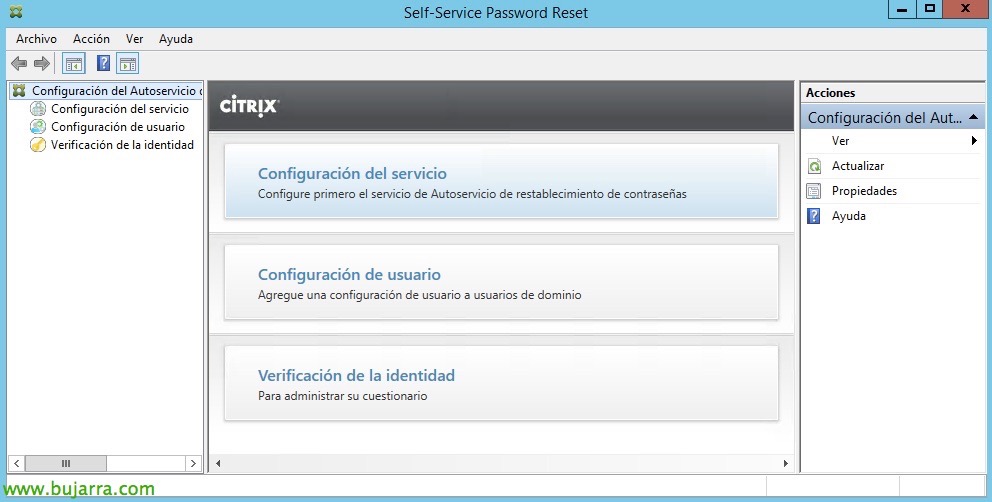Click the blue Help toolbar icon
992x502 pixels.
click(103, 63)
